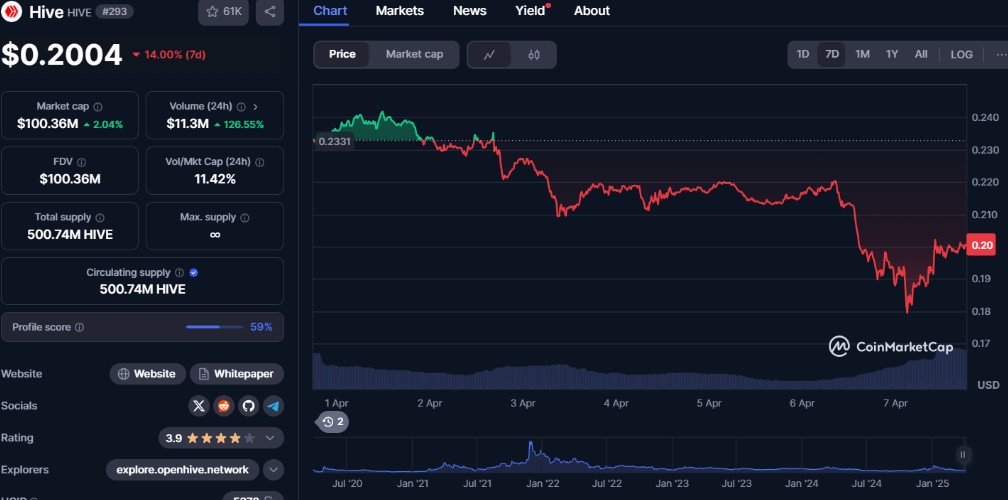Screen dimensions: 1008x500
Task: Click the chart events history badge
Action: coord(332,422)
